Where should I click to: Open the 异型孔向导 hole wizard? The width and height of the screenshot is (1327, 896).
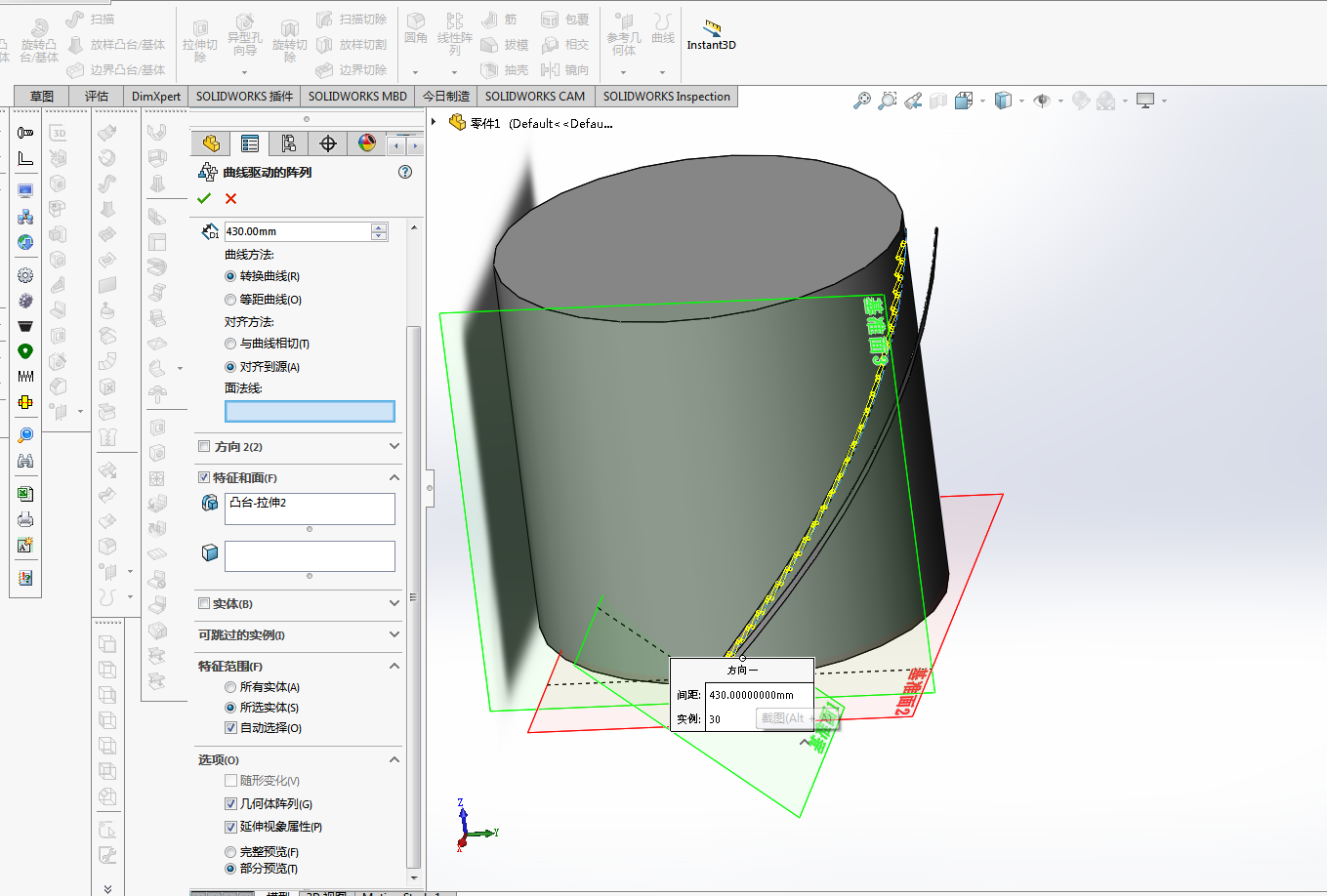[x=244, y=34]
